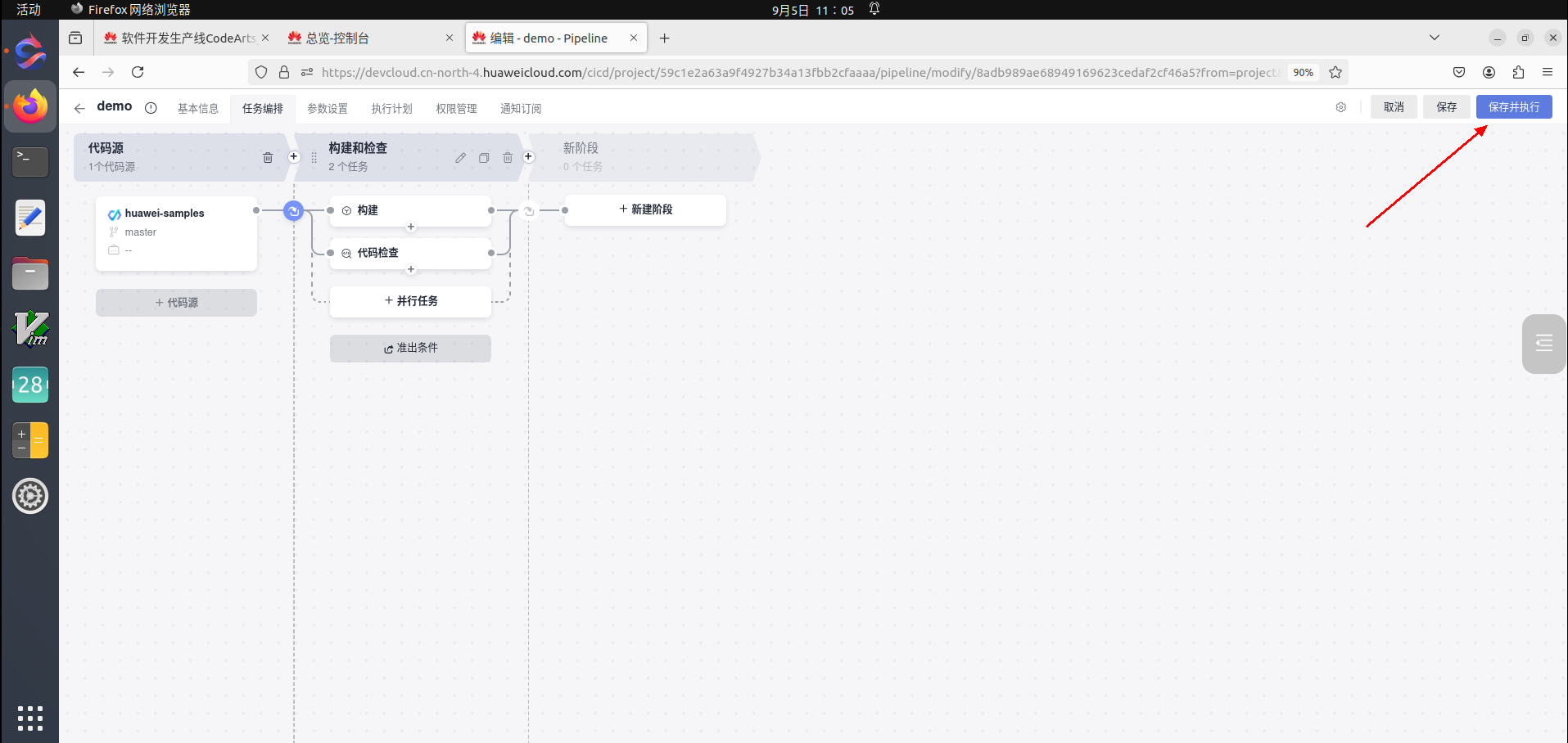List all browser tabs dropdown
The image size is (1568, 743).
click(x=1435, y=38)
